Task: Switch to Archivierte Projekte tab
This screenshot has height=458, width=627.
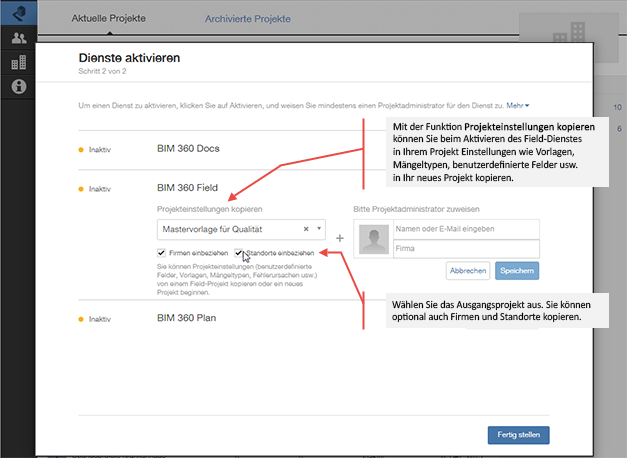Action: tap(248, 19)
